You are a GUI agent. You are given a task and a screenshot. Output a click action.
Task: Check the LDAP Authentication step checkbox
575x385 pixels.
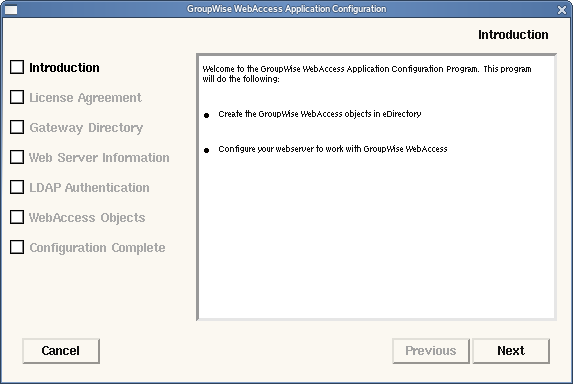(x=17, y=187)
